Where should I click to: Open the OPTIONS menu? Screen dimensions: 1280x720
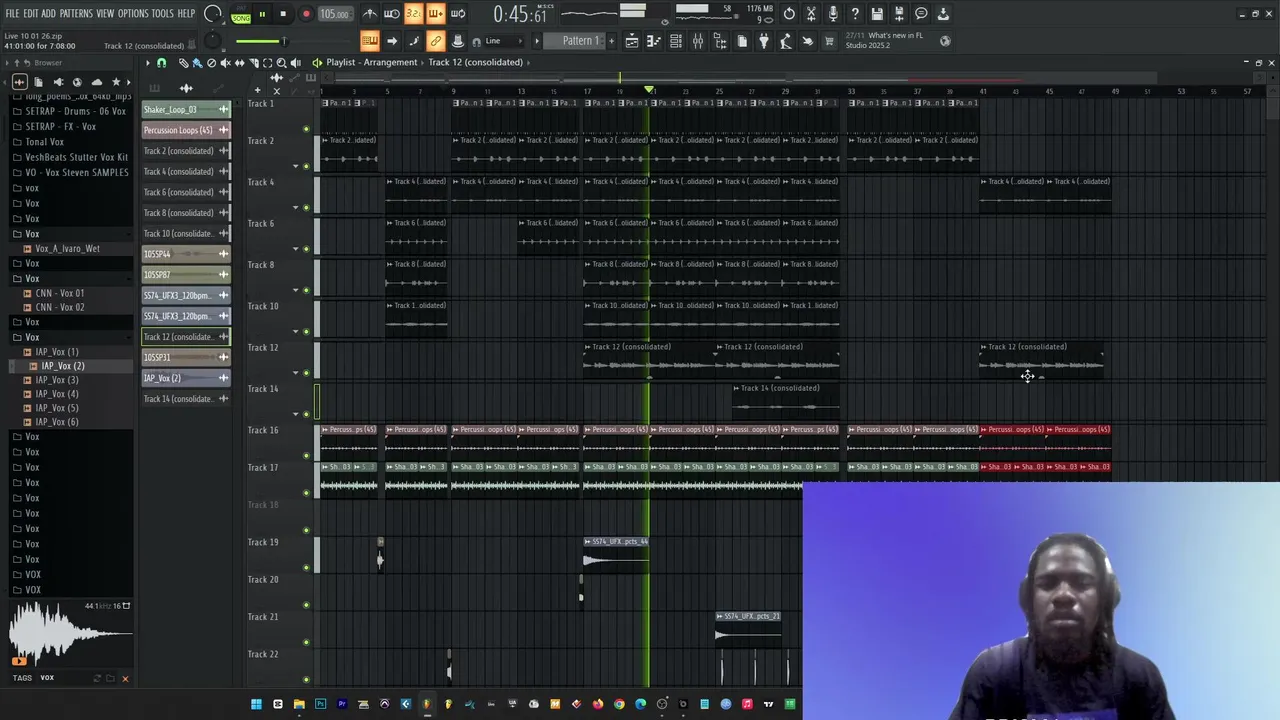(133, 14)
